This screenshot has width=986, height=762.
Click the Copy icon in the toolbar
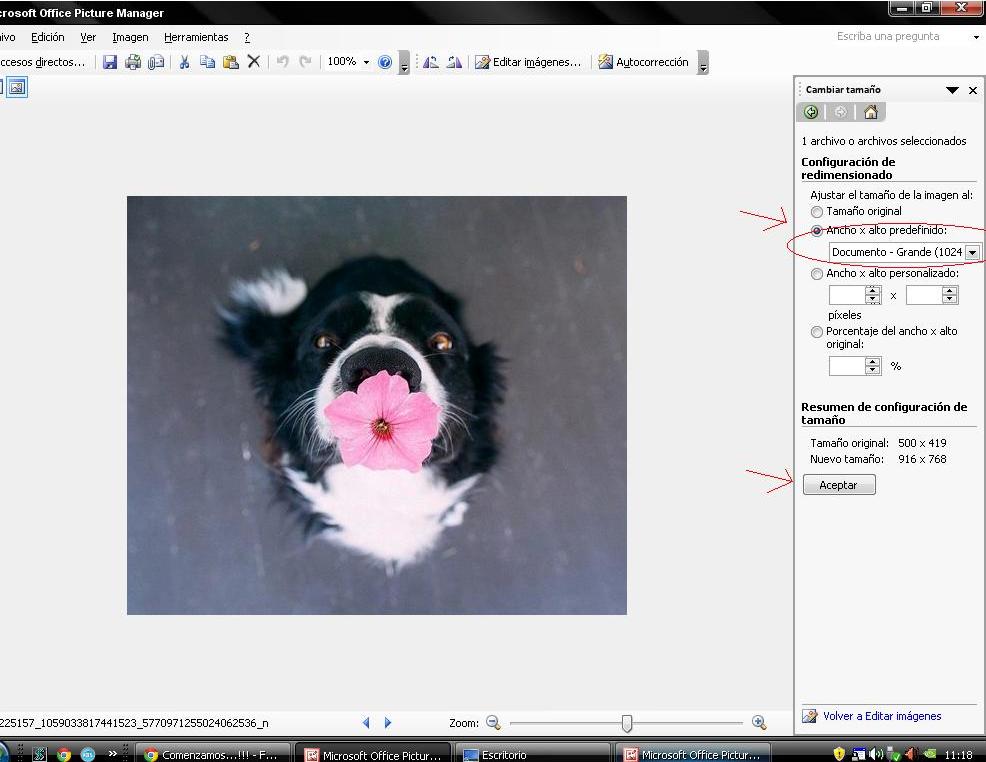point(208,62)
